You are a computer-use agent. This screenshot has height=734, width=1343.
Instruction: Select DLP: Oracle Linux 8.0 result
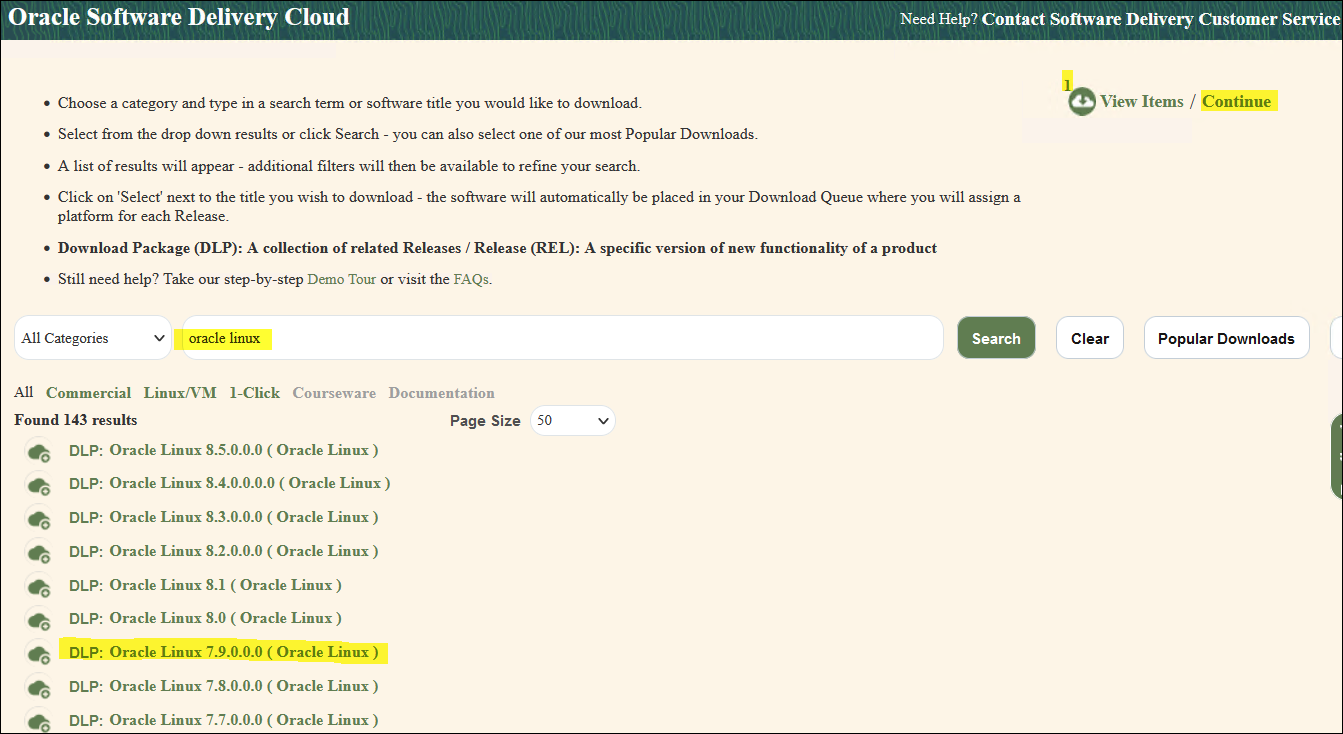205,618
